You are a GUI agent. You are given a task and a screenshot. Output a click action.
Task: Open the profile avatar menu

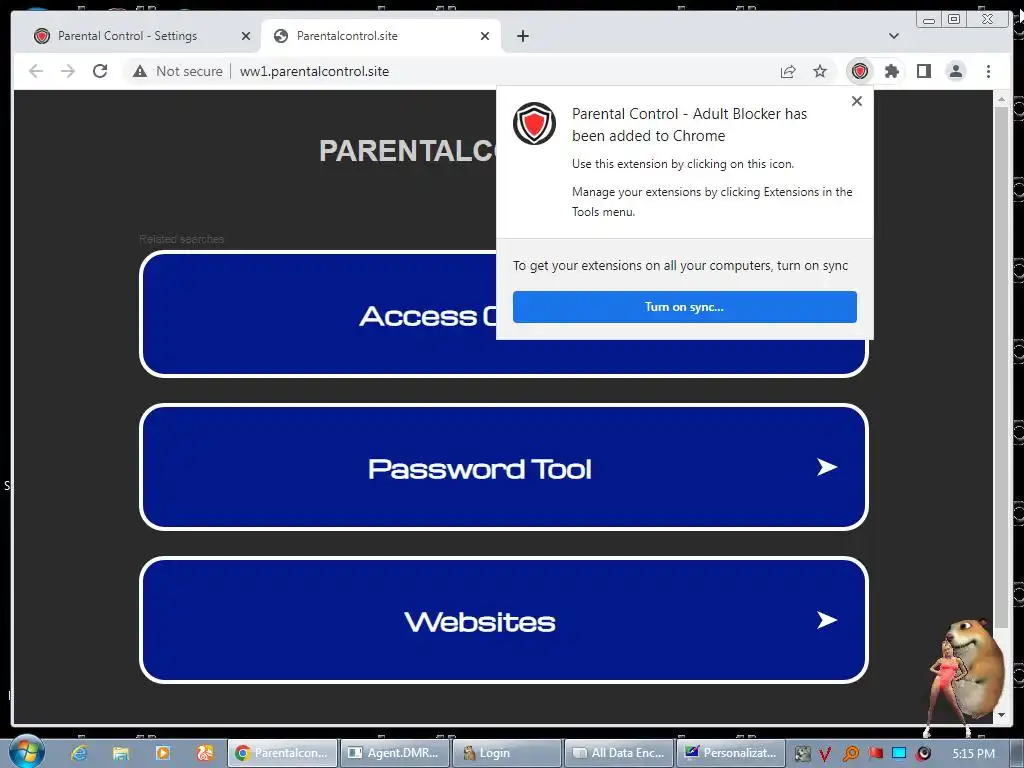[955, 71]
